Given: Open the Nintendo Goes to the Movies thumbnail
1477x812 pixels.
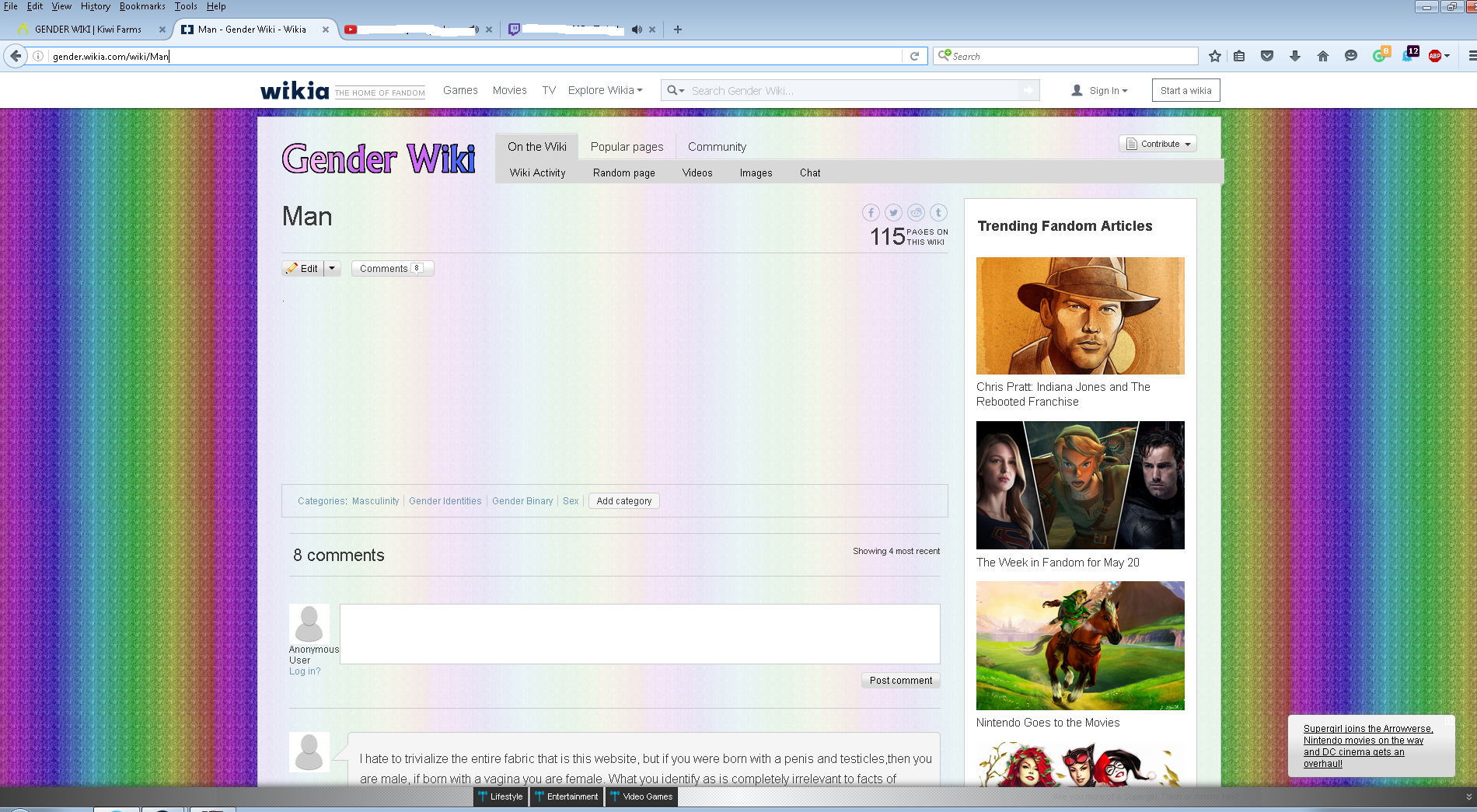Looking at the screenshot, I should [1081, 646].
